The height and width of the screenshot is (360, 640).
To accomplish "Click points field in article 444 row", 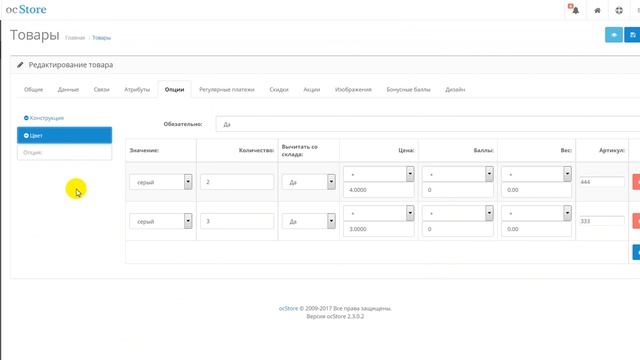I will (x=458, y=190).
